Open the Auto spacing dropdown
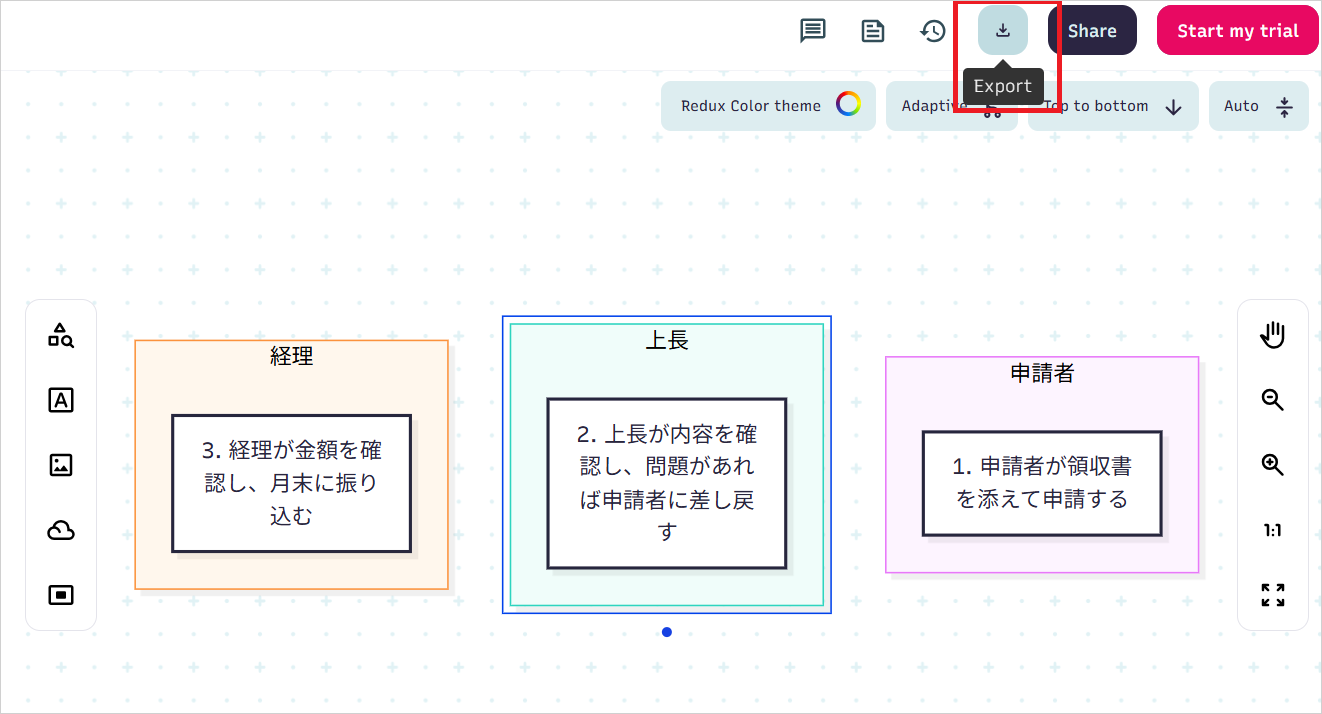 [1258, 106]
